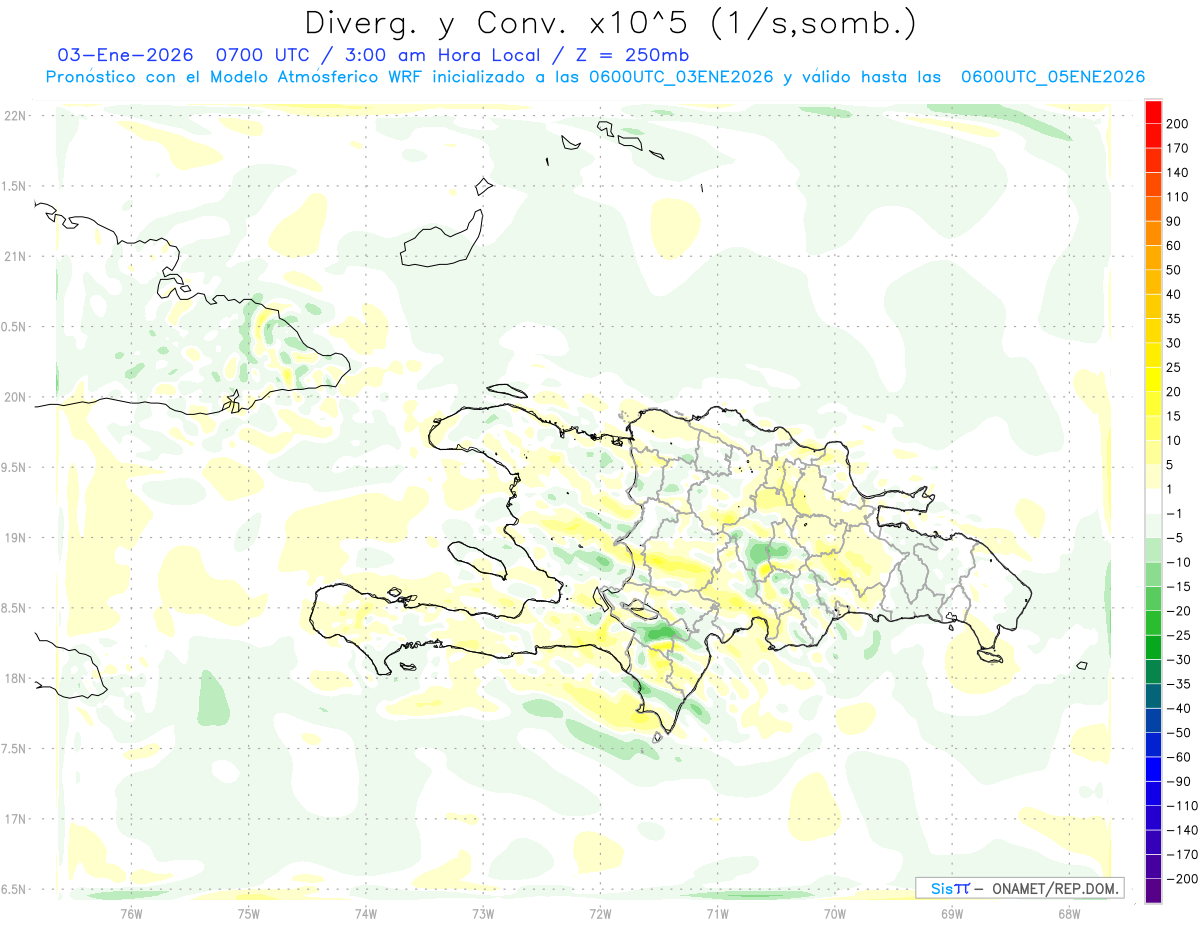Screen dimensions: 1200x927
Task: Click the yellow legend band between 20 and 25
Action: click(x=1154, y=379)
